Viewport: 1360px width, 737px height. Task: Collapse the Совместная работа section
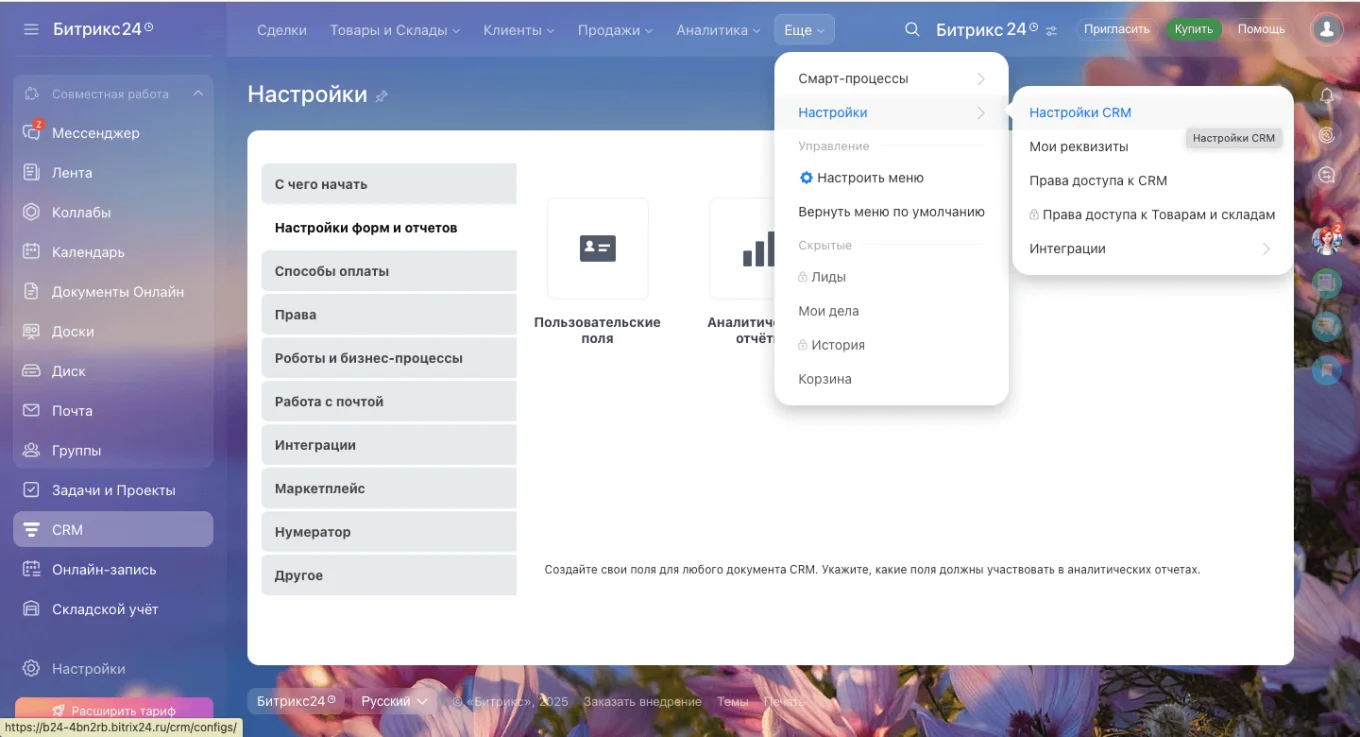198,94
